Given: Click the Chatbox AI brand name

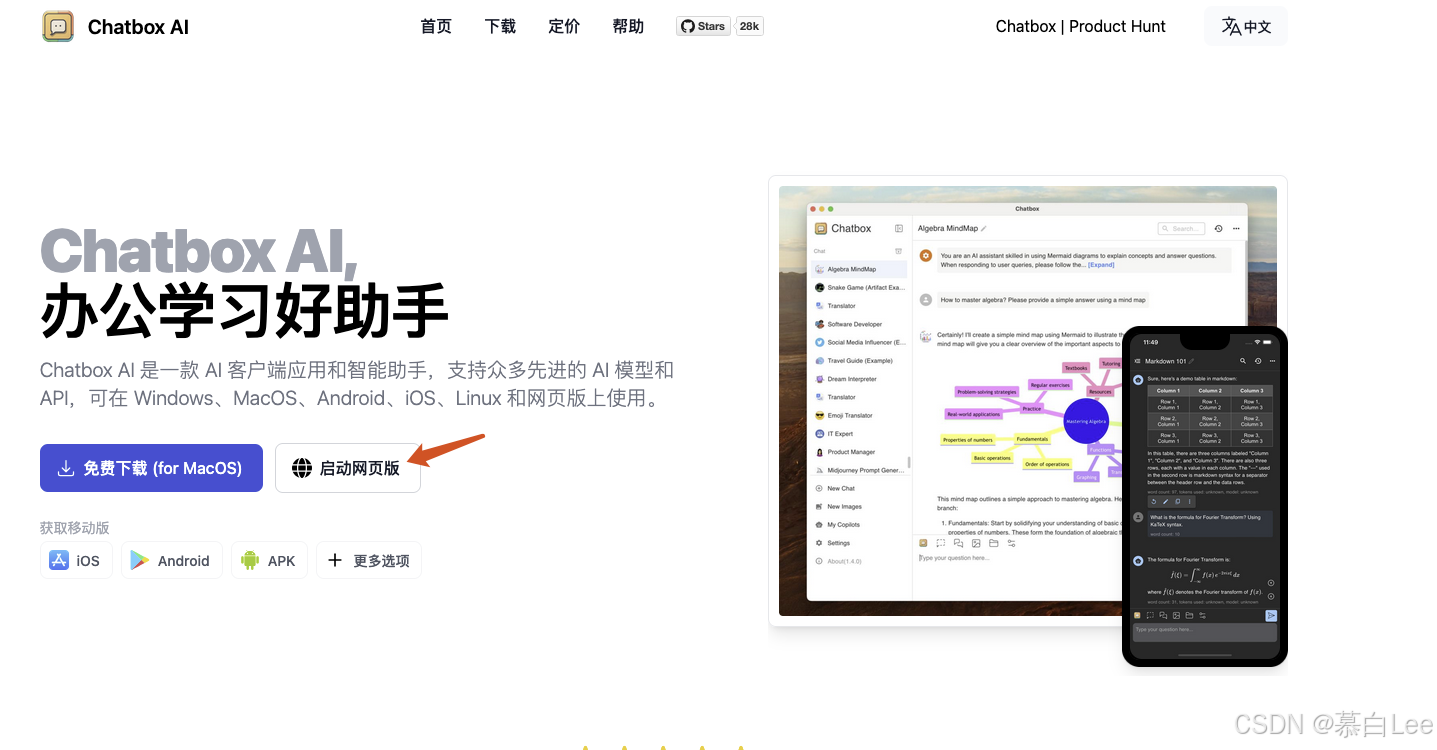Looking at the screenshot, I should tap(138, 27).
